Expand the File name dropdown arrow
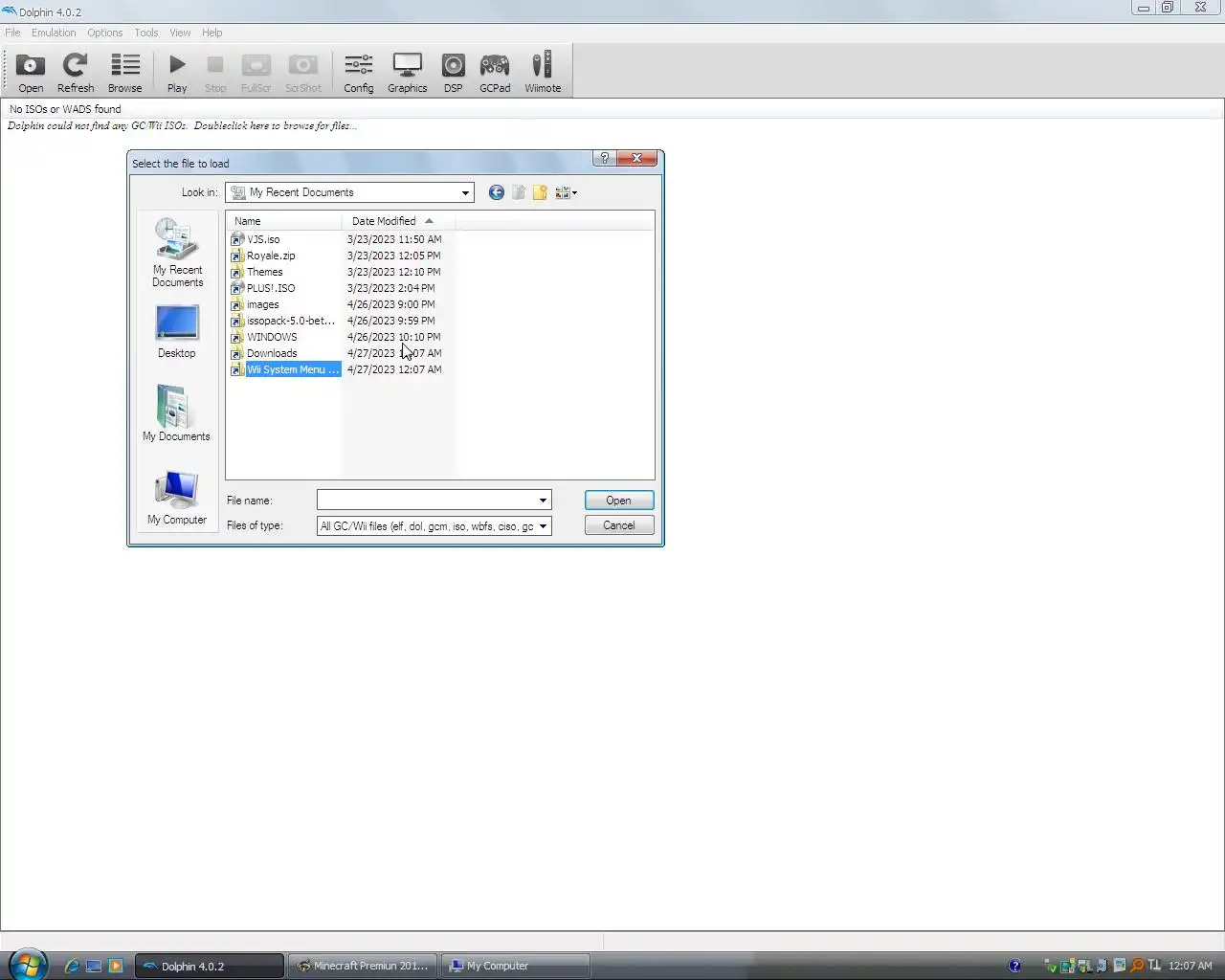Viewport: 1225px width, 980px height. (x=543, y=501)
